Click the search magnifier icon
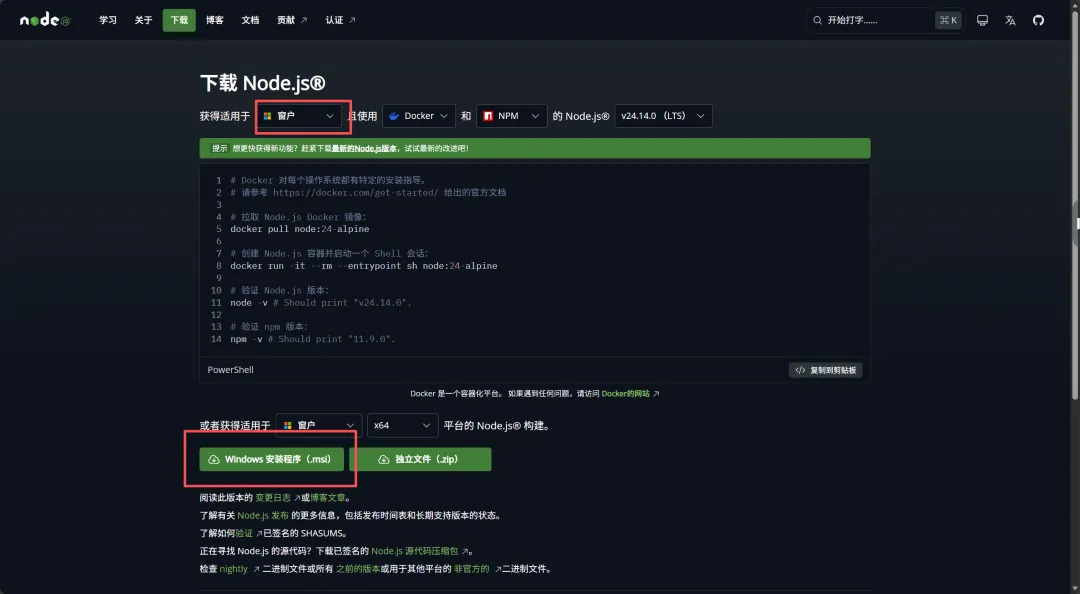Viewport: 1080px width, 594px height. pyautogui.click(x=818, y=20)
